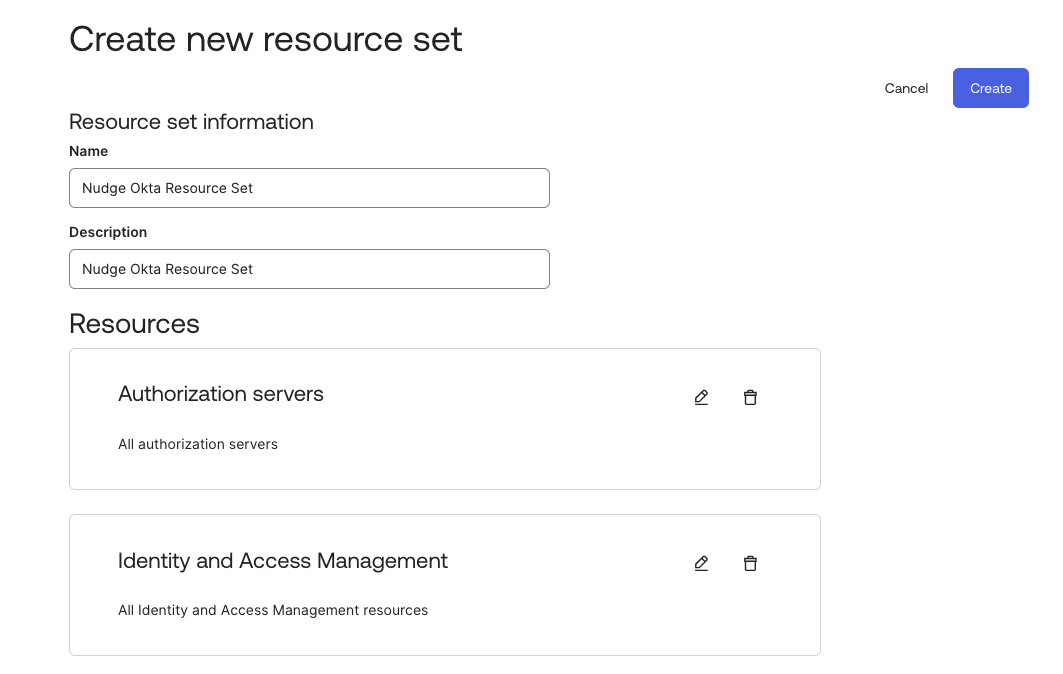
Task: Click the Resources section heading
Action: 134,324
